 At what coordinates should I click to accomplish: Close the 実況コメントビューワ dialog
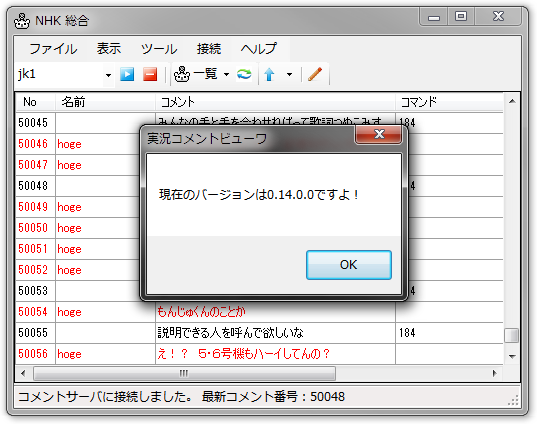[x=378, y=134]
